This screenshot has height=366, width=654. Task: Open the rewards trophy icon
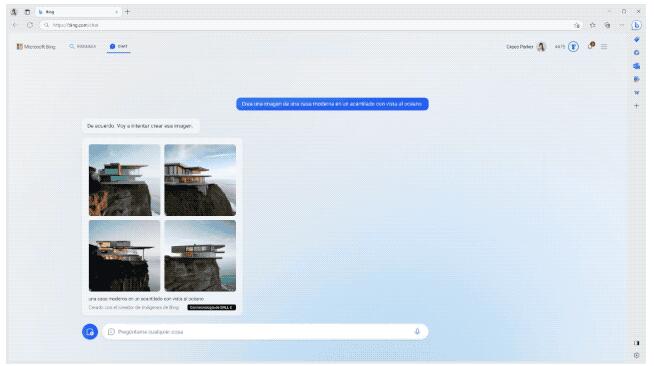point(574,47)
